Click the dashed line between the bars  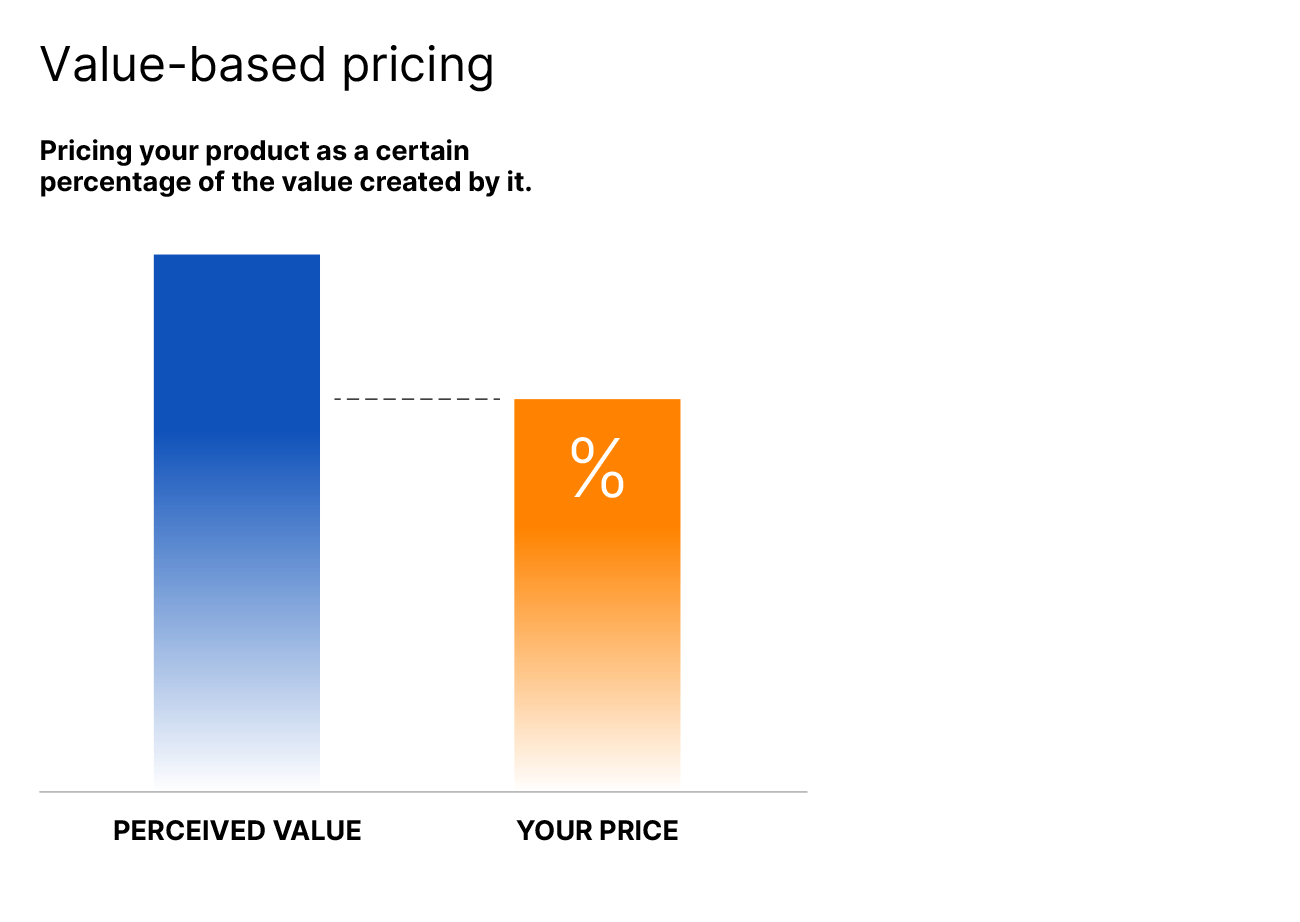pos(417,399)
